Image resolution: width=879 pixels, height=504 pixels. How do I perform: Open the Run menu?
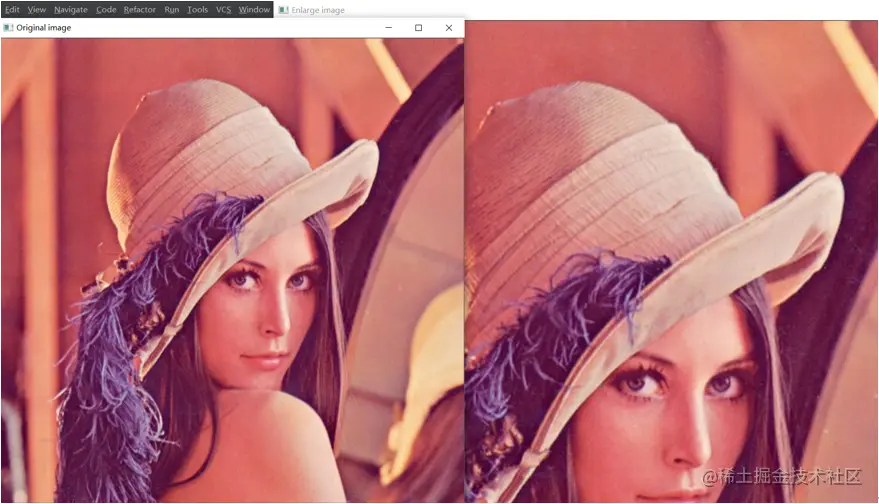point(172,10)
